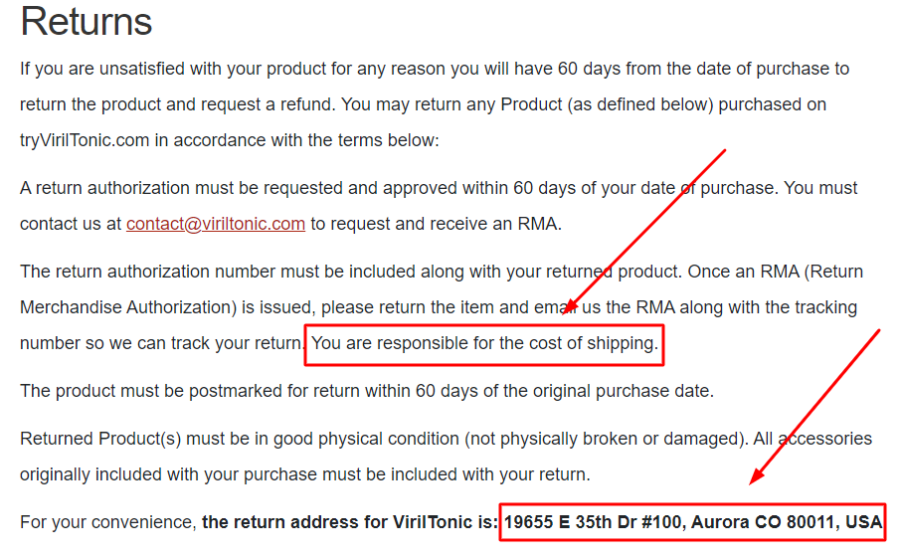This screenshot has height=559, width=900.
Task: Click the 'For your convenience' text
Action: coord(108,522)
